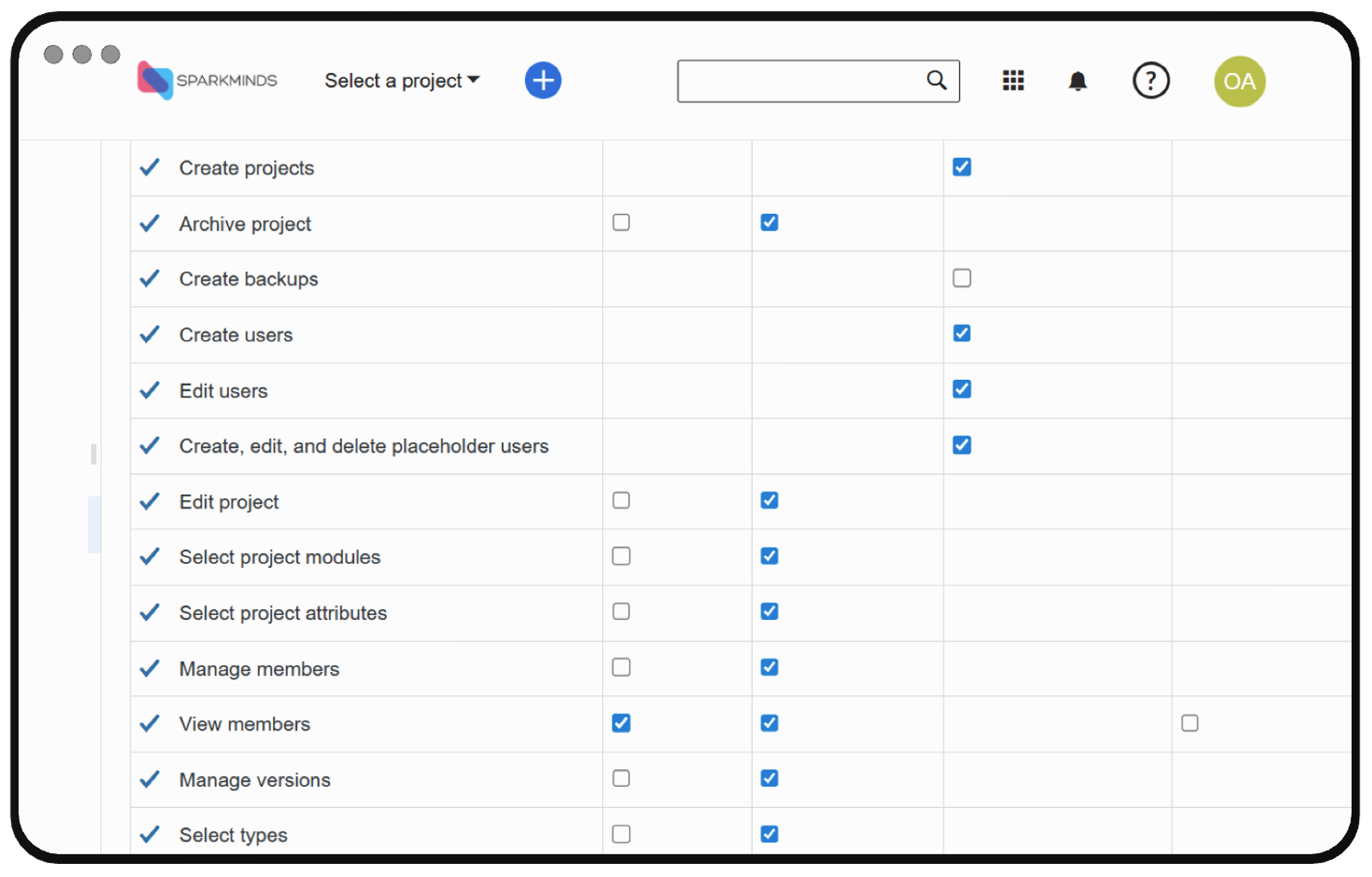
Task: Toggle all checkmark beside Edit users
Action: [x=150, y=390]
